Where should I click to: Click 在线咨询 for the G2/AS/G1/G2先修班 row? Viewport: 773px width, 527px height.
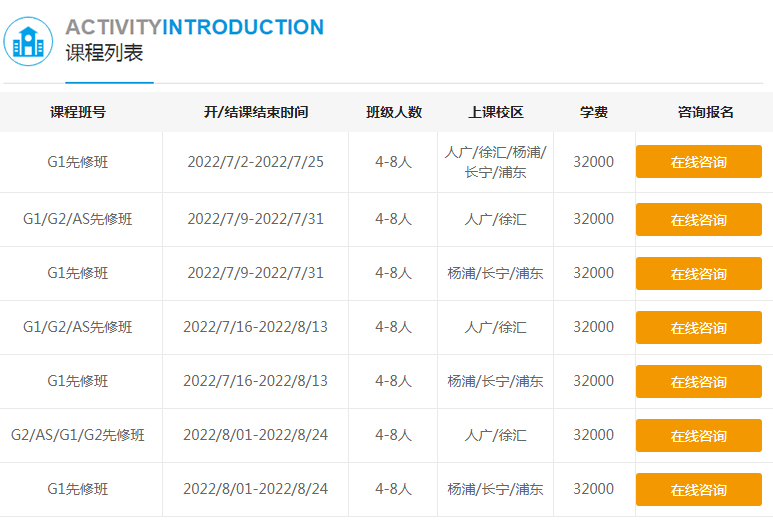coord(698,436)
